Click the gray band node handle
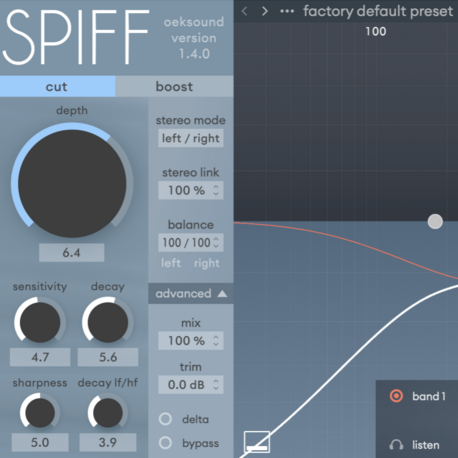 [435, 222]
